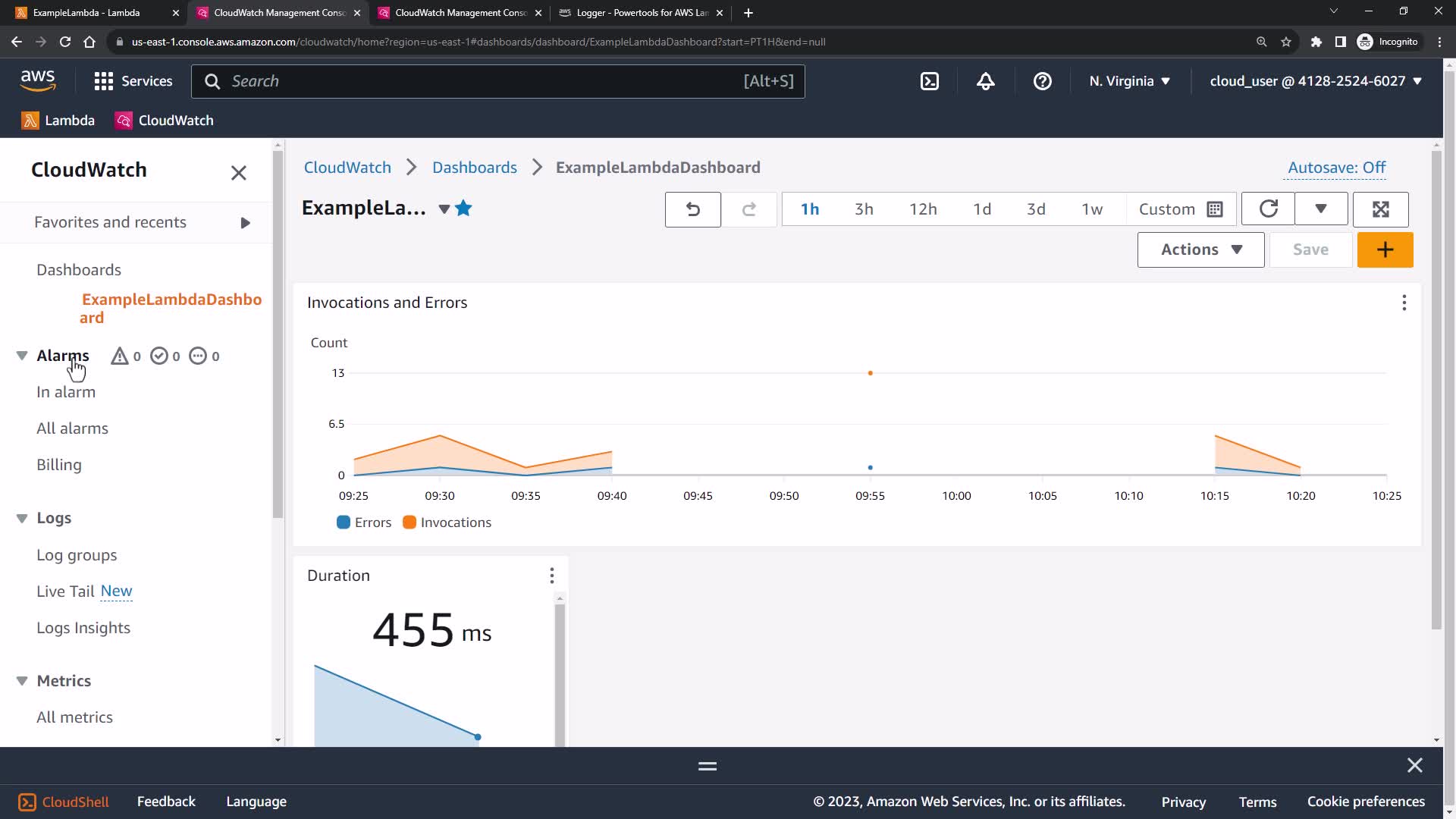Open the N. Virginia region selector
This screenshot has height=819, width=1456.
1129,81
